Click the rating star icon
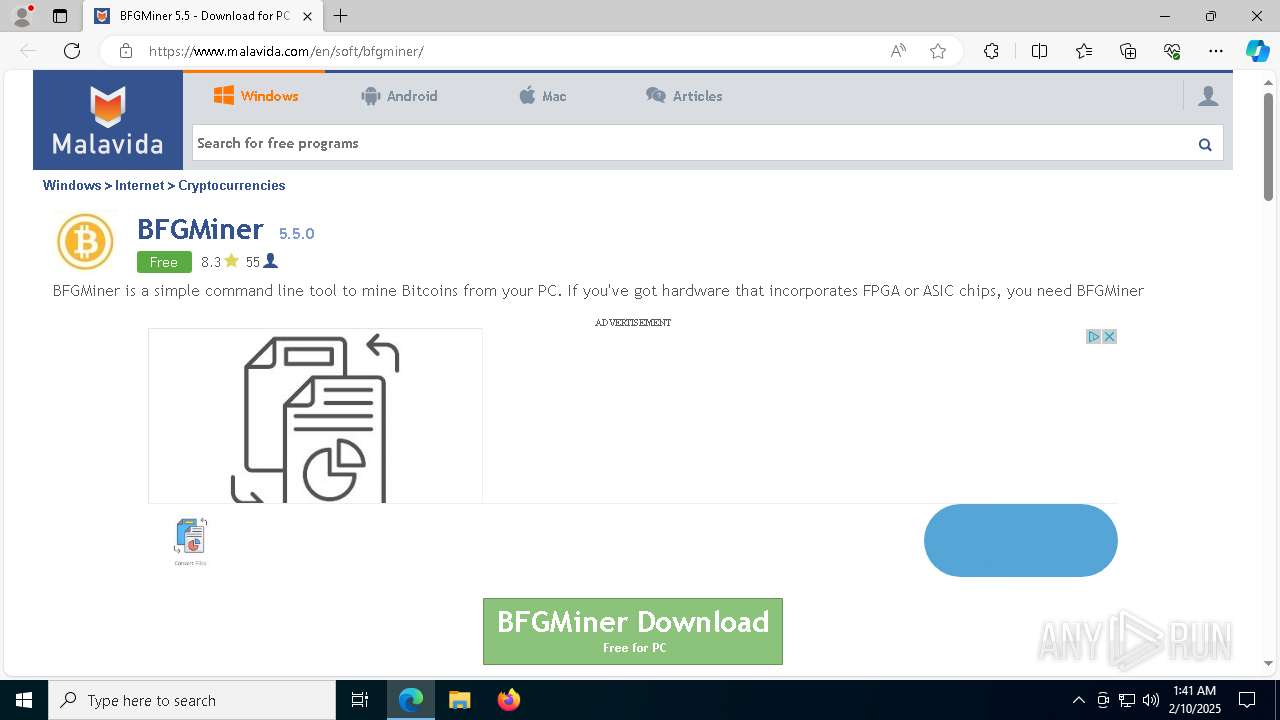Viewport: 1280px width, 720px height. 231,261
